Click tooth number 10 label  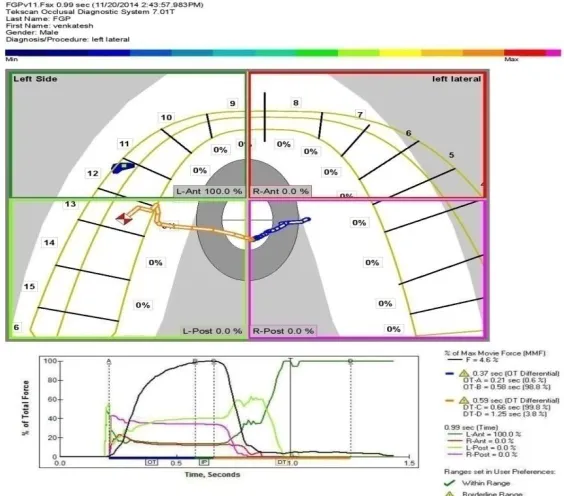pos(166,117)
